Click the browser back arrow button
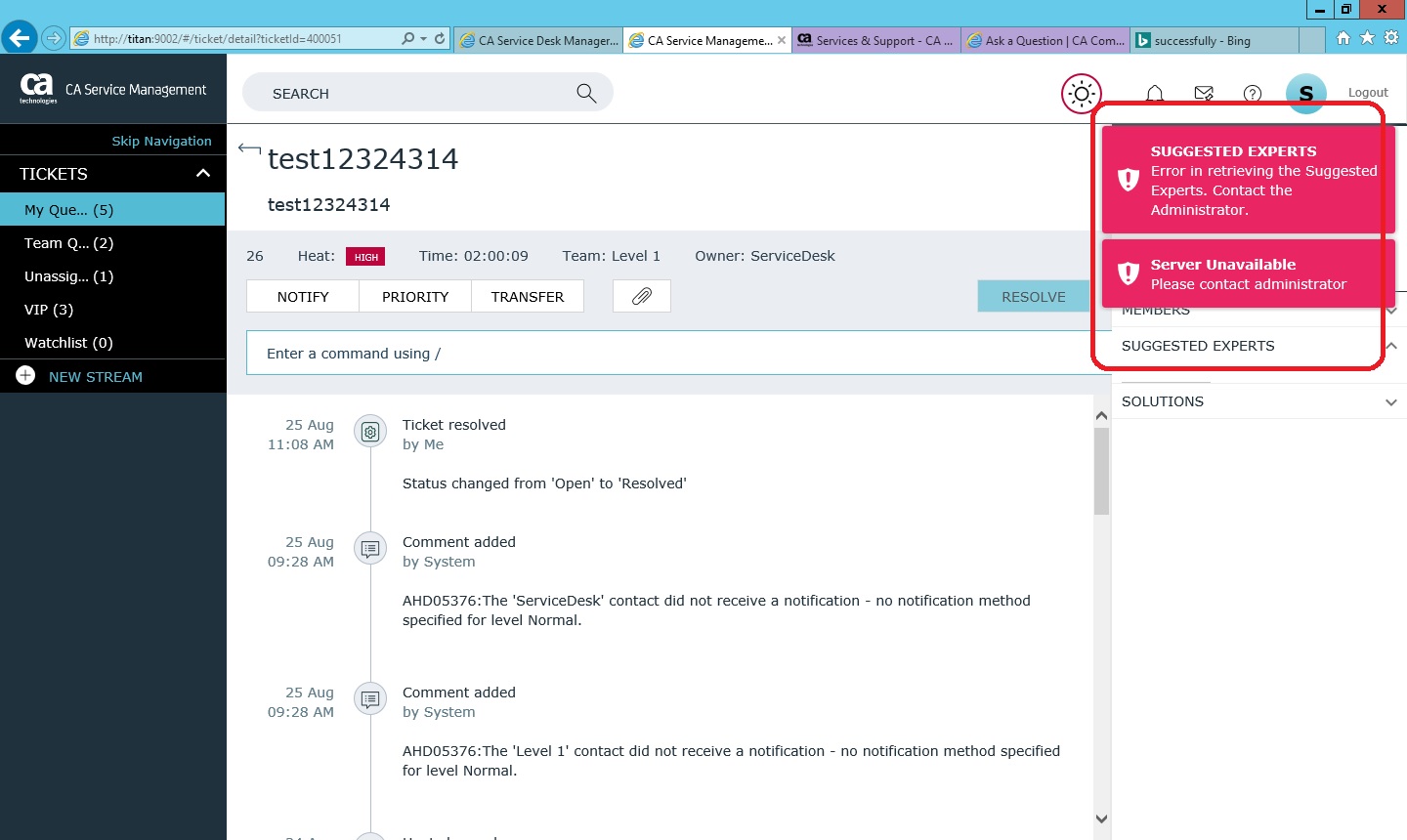Screen dimensions: 1407x840 click(x=19, y=38)
